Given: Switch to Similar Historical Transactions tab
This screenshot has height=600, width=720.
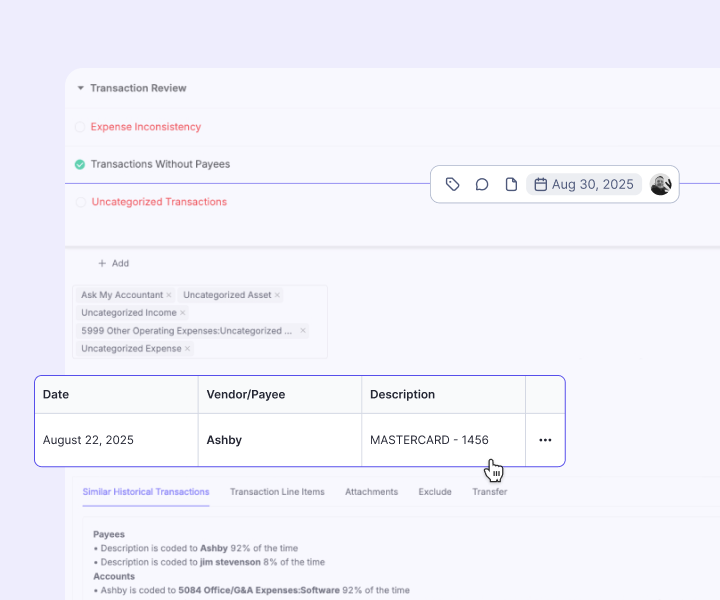Looking at the screenshot, I should [146, 492].
